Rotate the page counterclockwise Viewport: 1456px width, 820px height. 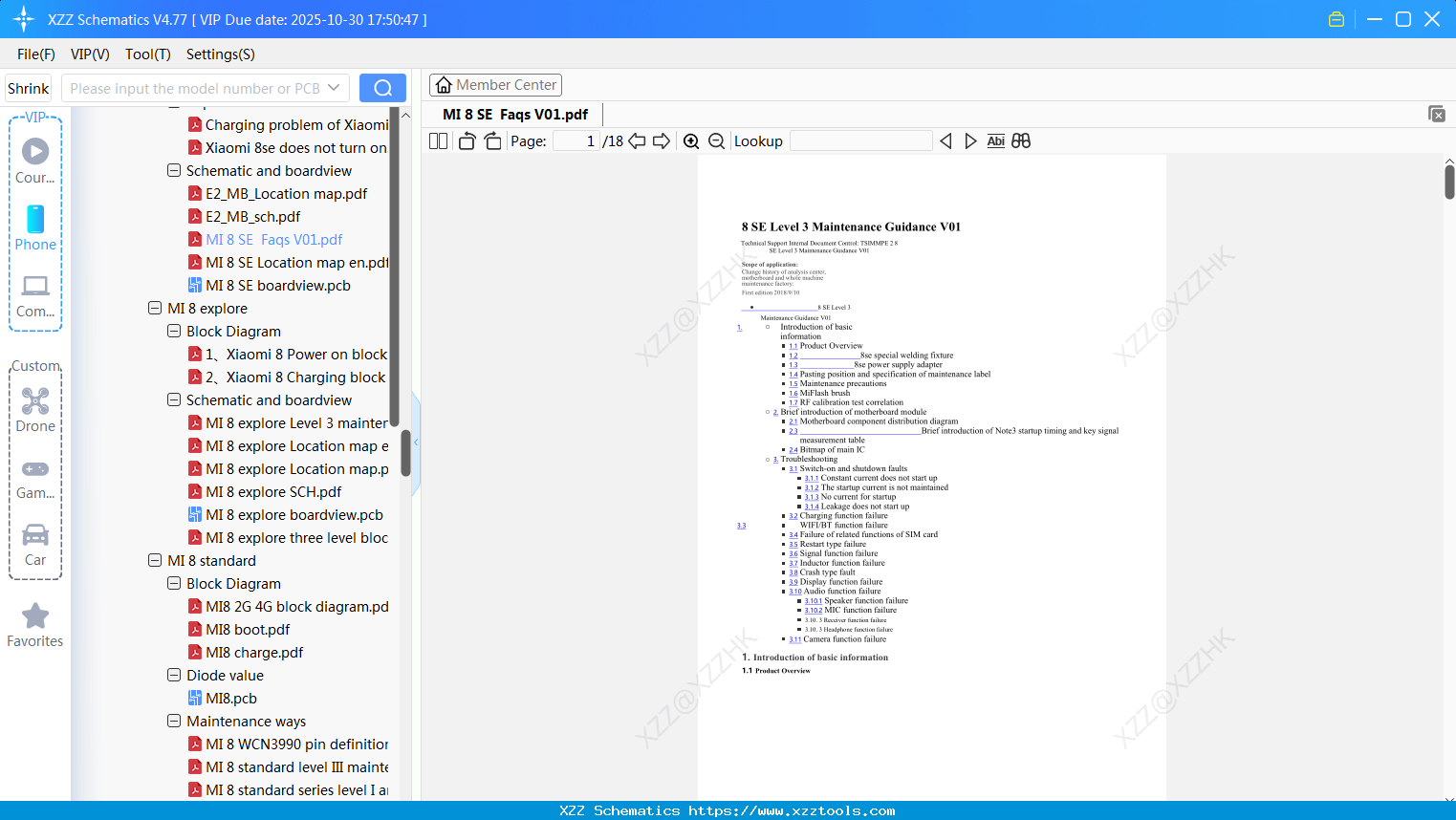467,141
